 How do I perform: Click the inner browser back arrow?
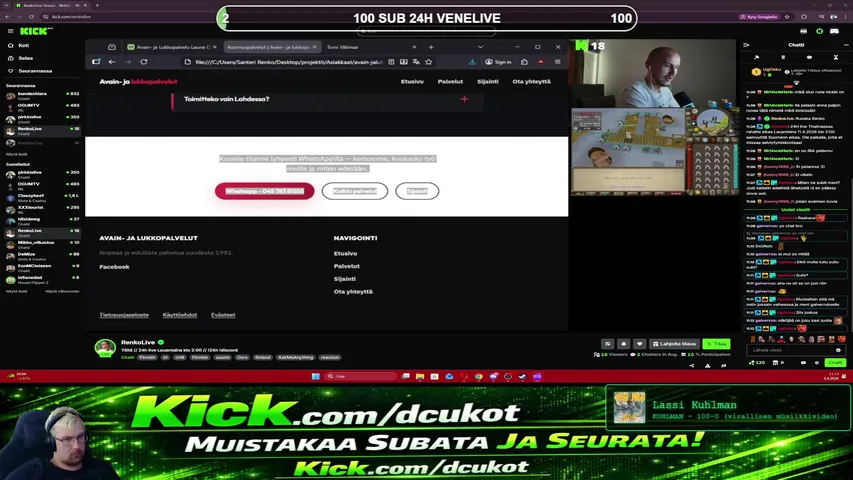[112, 62]
